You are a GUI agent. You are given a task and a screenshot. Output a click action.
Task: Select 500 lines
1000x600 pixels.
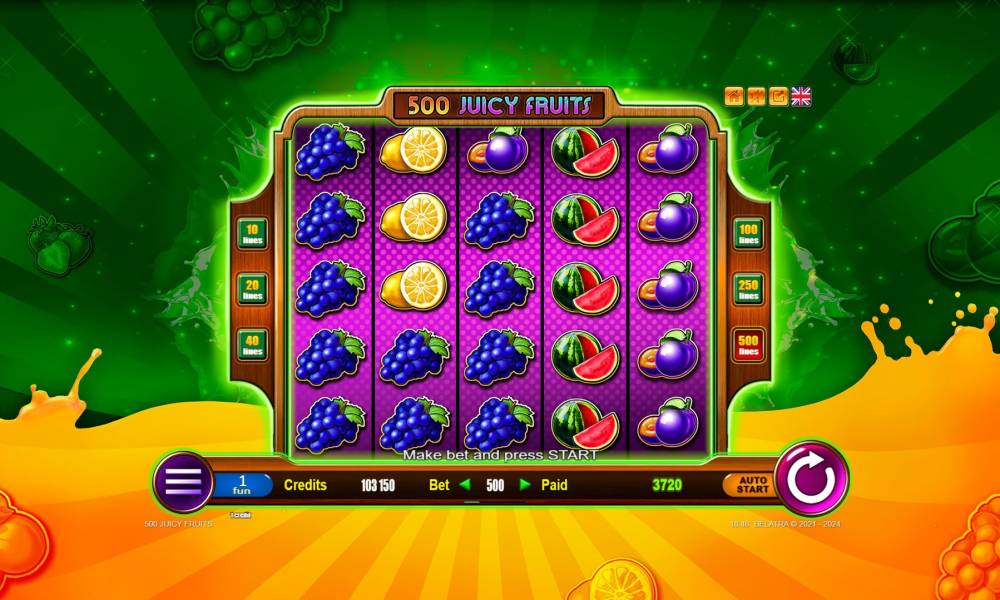(748, 345)
